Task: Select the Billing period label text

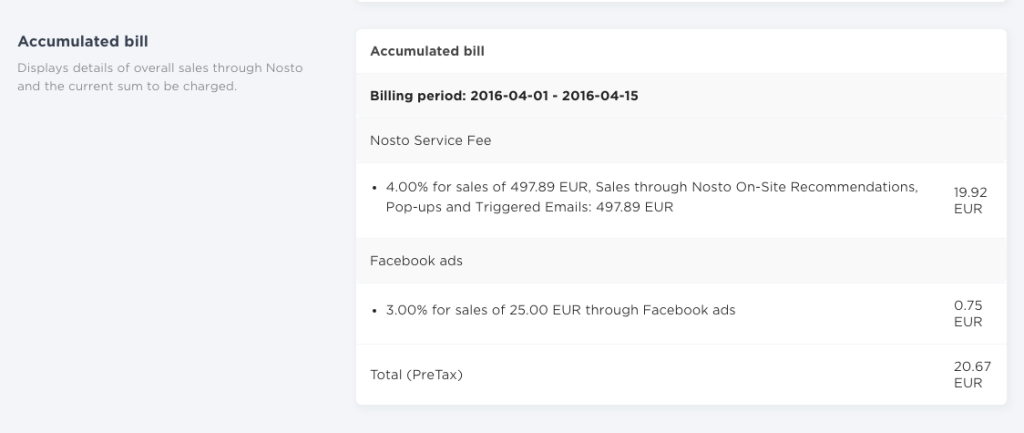Action: point(431,96)
